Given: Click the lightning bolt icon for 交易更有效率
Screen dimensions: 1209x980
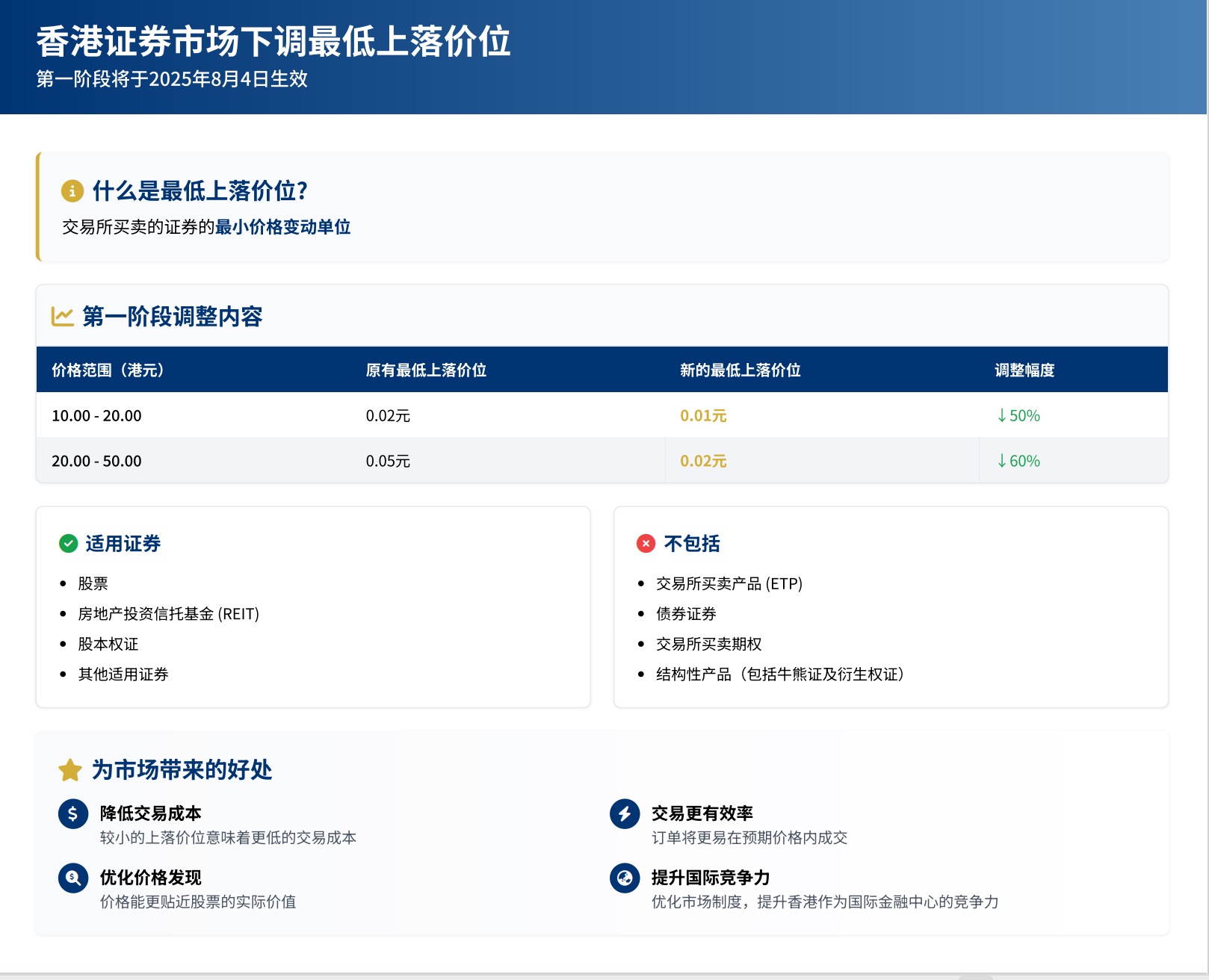Looking at the screenshot, I should coord(625,813).
